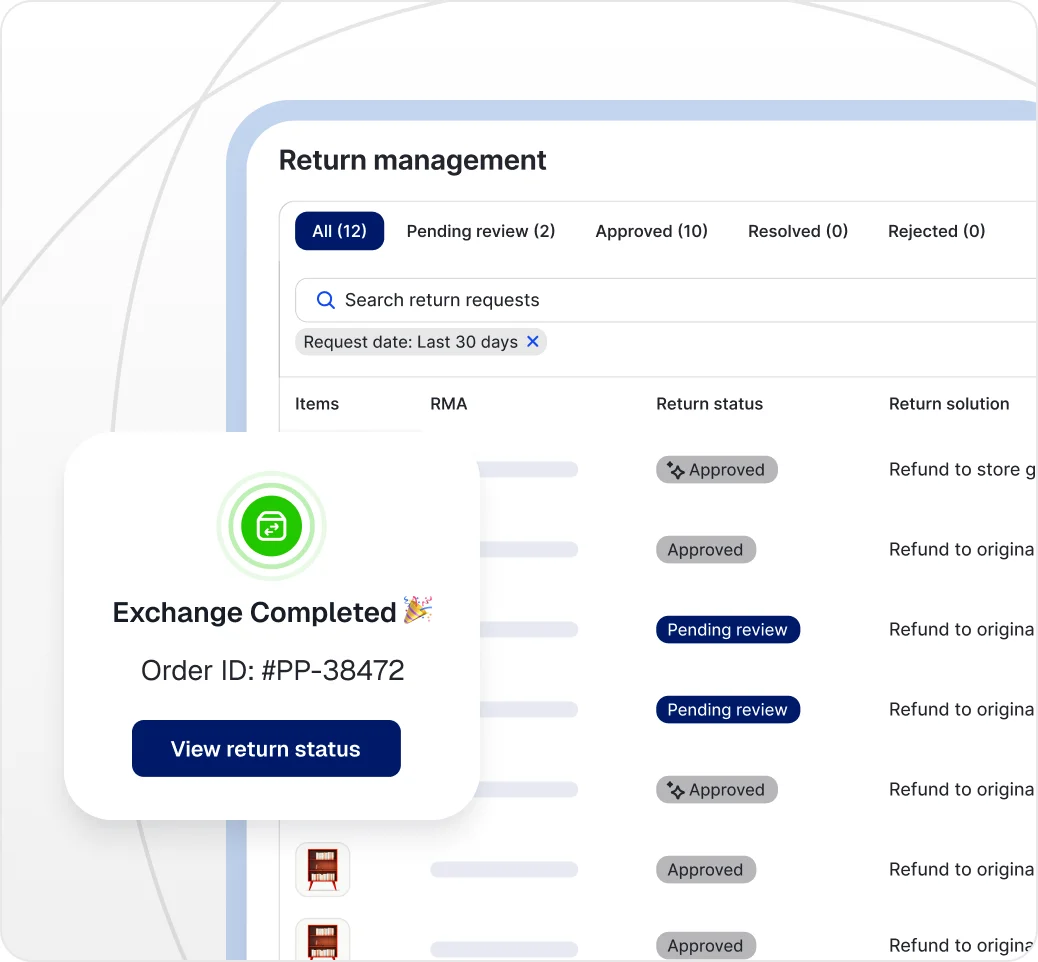This screenshot has width=1038, height=962.
Task: Click the Return solution column header
Action: (949, 404)
